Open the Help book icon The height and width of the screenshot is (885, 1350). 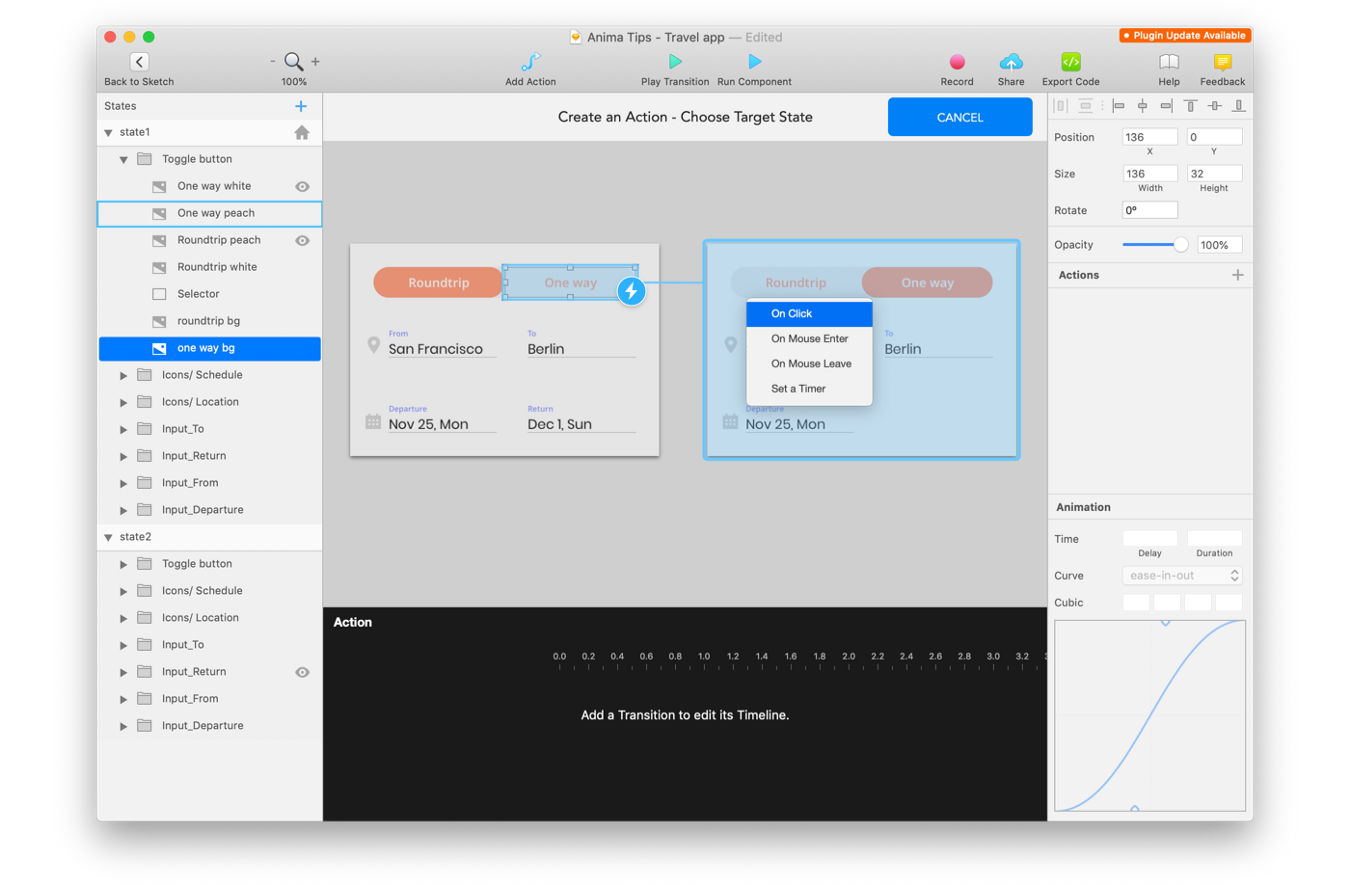coord(1168,62)
